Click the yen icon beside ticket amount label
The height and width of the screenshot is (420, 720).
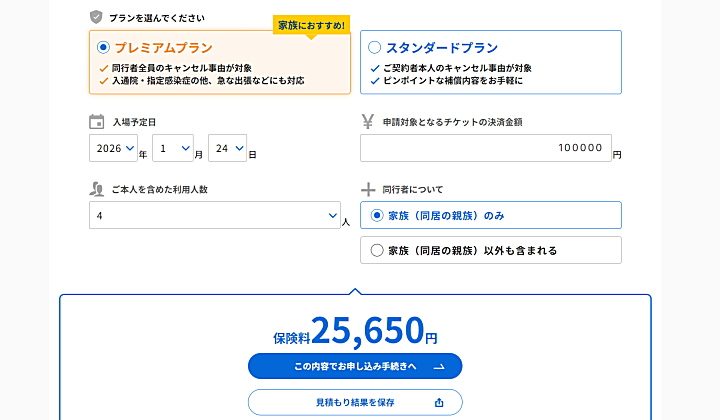point(367,122)
